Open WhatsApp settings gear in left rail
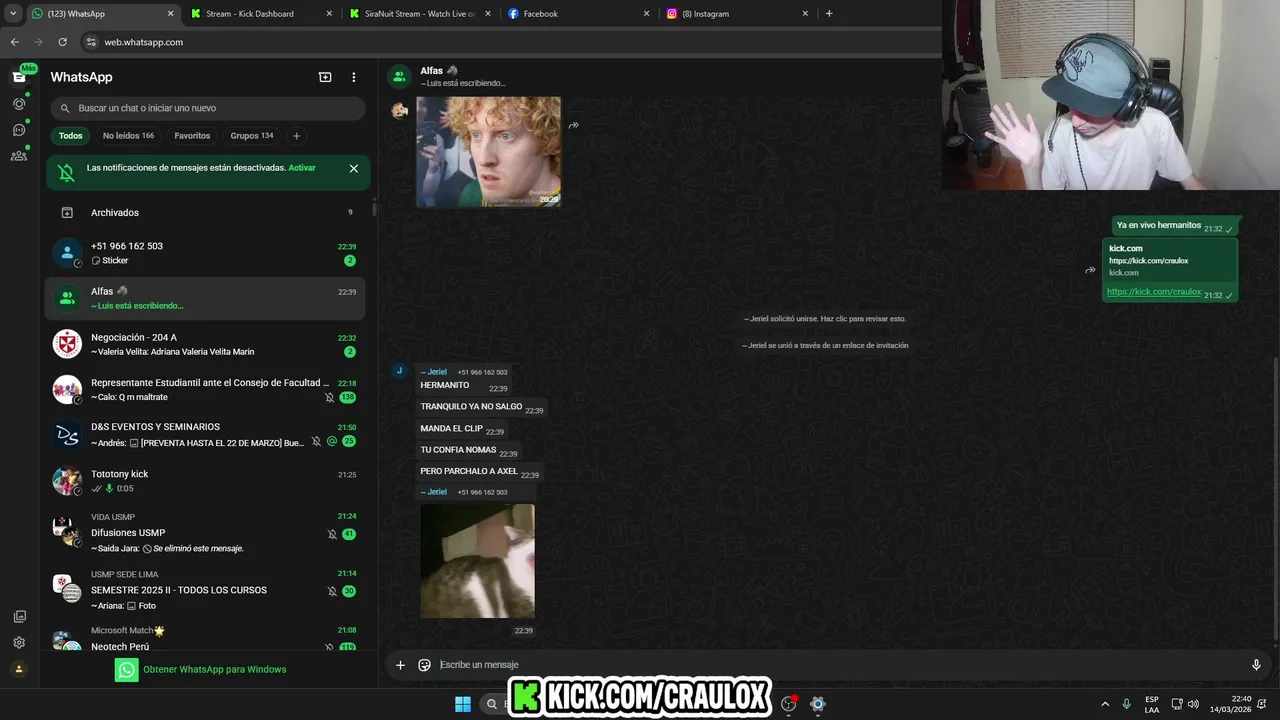 (19, 643)
